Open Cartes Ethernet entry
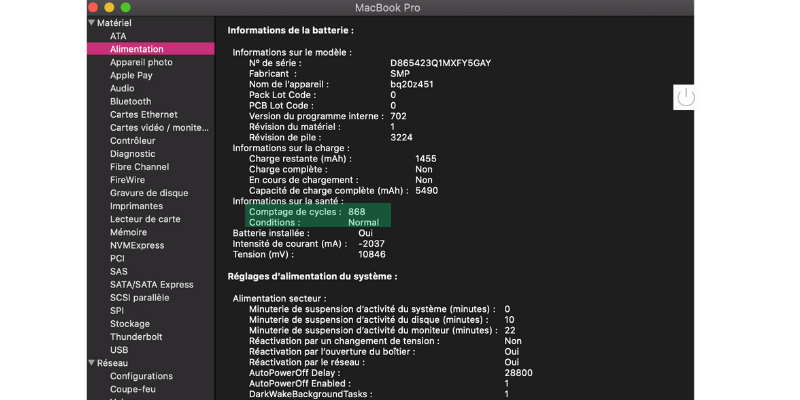 tap(144, 115)
